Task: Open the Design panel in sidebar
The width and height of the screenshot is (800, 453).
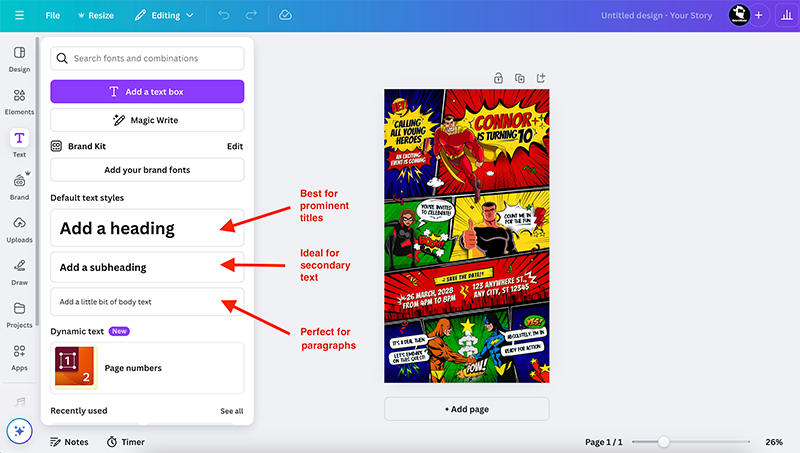Action: (19, 57)
